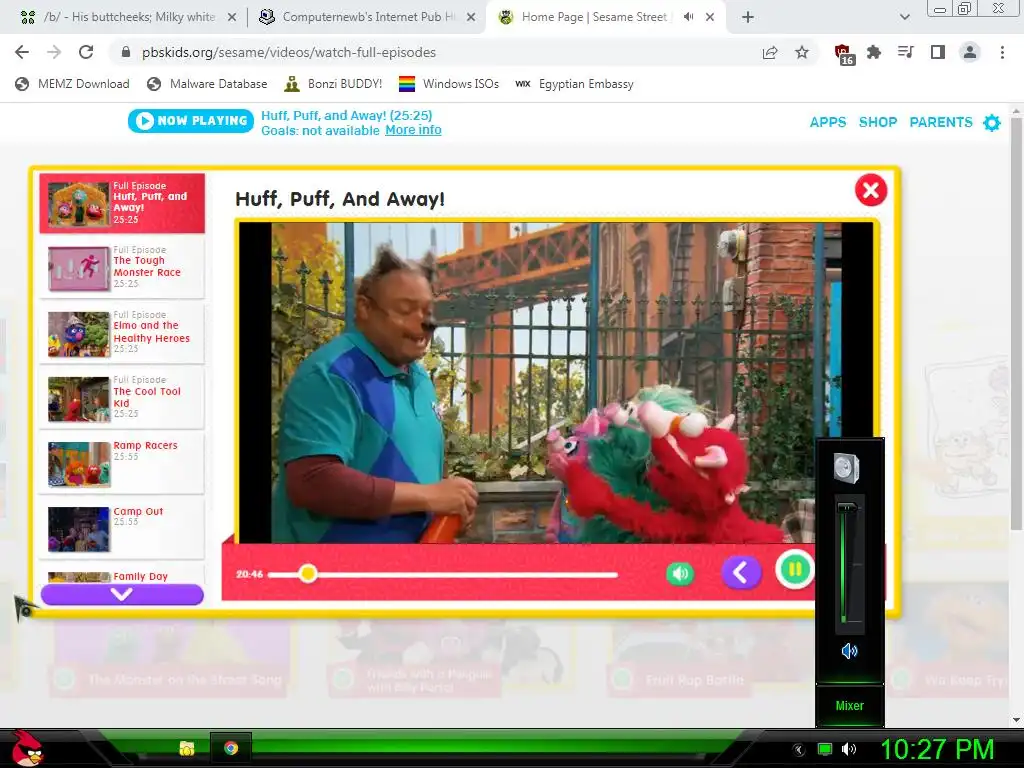The height and width of the screenshot is (768, 1024).
Task: Open the Chrome profile avatar
Action: click(970, 52)
